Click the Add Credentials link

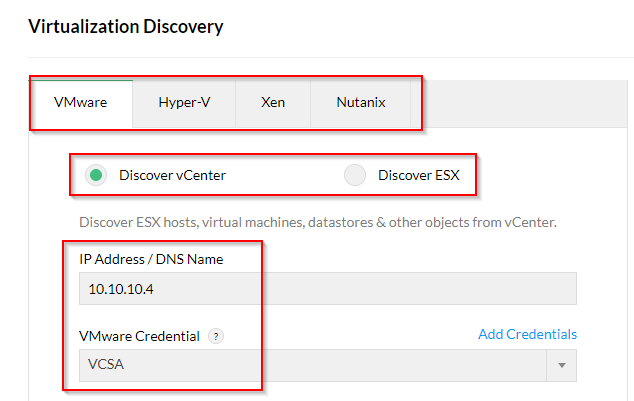click(527, 334)
